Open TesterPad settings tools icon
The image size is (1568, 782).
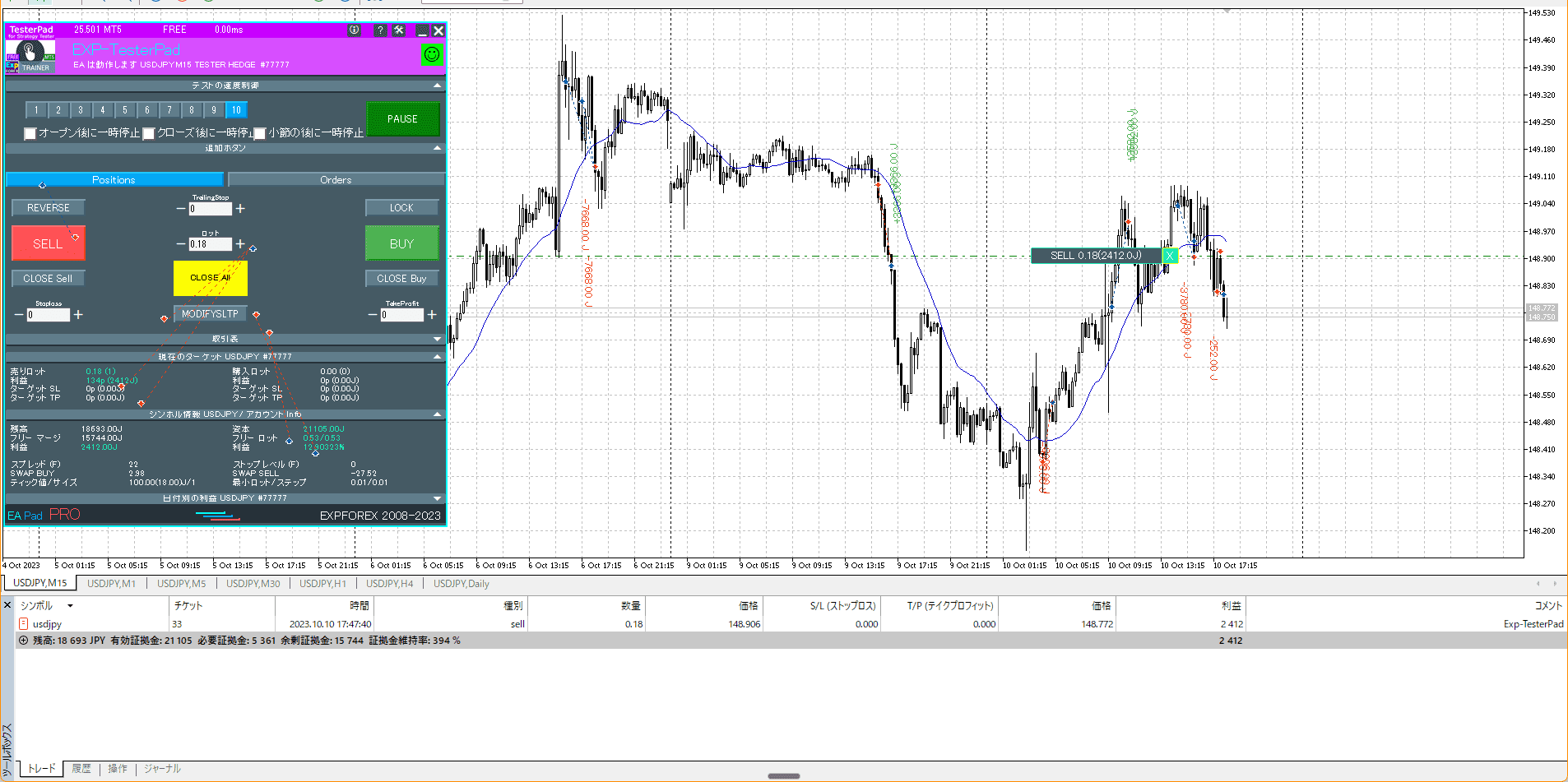click(x=399, y=30)
